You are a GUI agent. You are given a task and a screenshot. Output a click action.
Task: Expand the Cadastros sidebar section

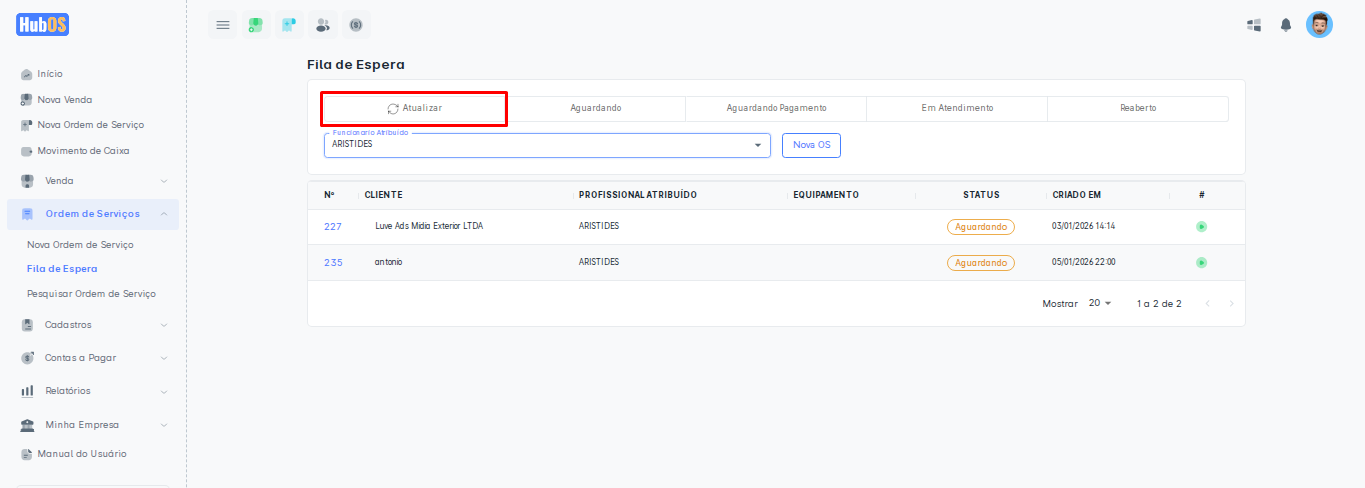[x=93, y=325]
